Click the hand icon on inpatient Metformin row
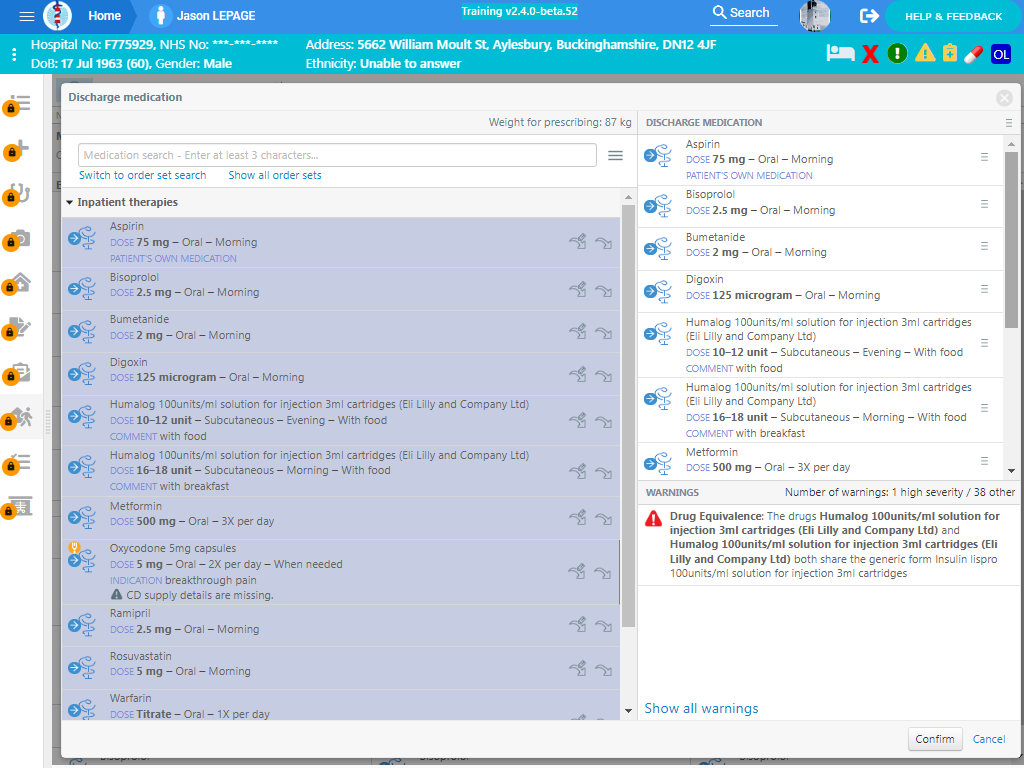Image resolution: width=1024 pixels, height=768 pixels. click(577, 519)
